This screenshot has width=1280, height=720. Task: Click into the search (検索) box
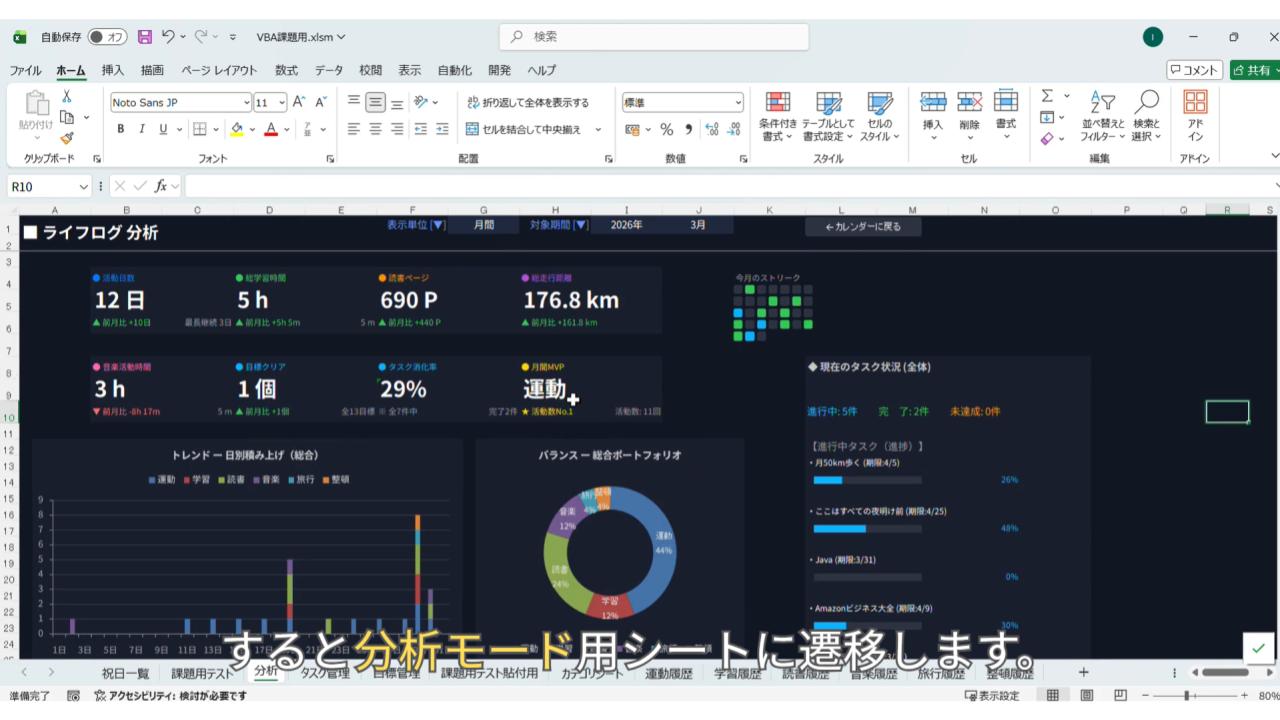654,37
